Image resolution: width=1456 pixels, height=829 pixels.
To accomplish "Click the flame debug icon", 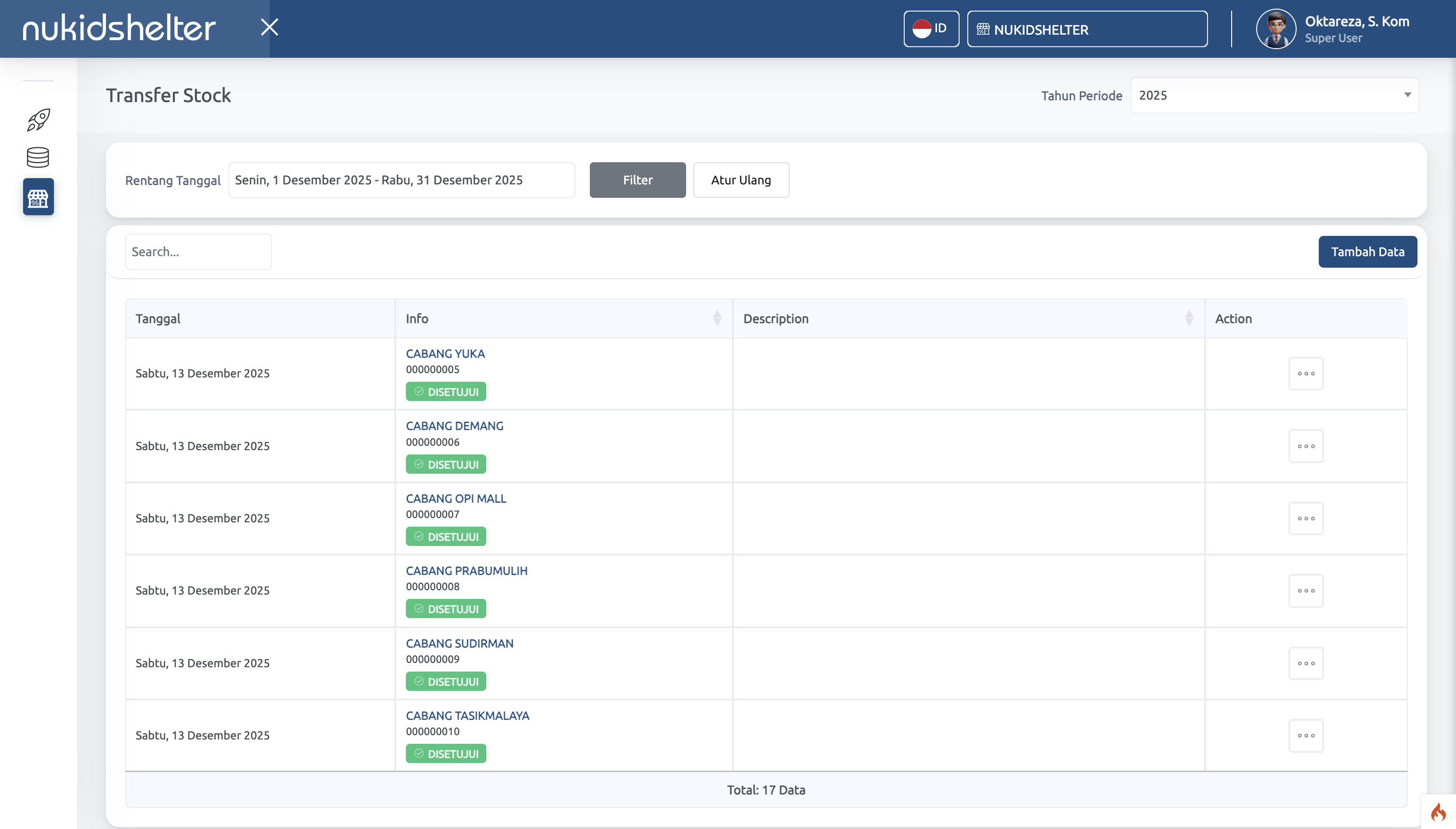I will (1438, 812).
